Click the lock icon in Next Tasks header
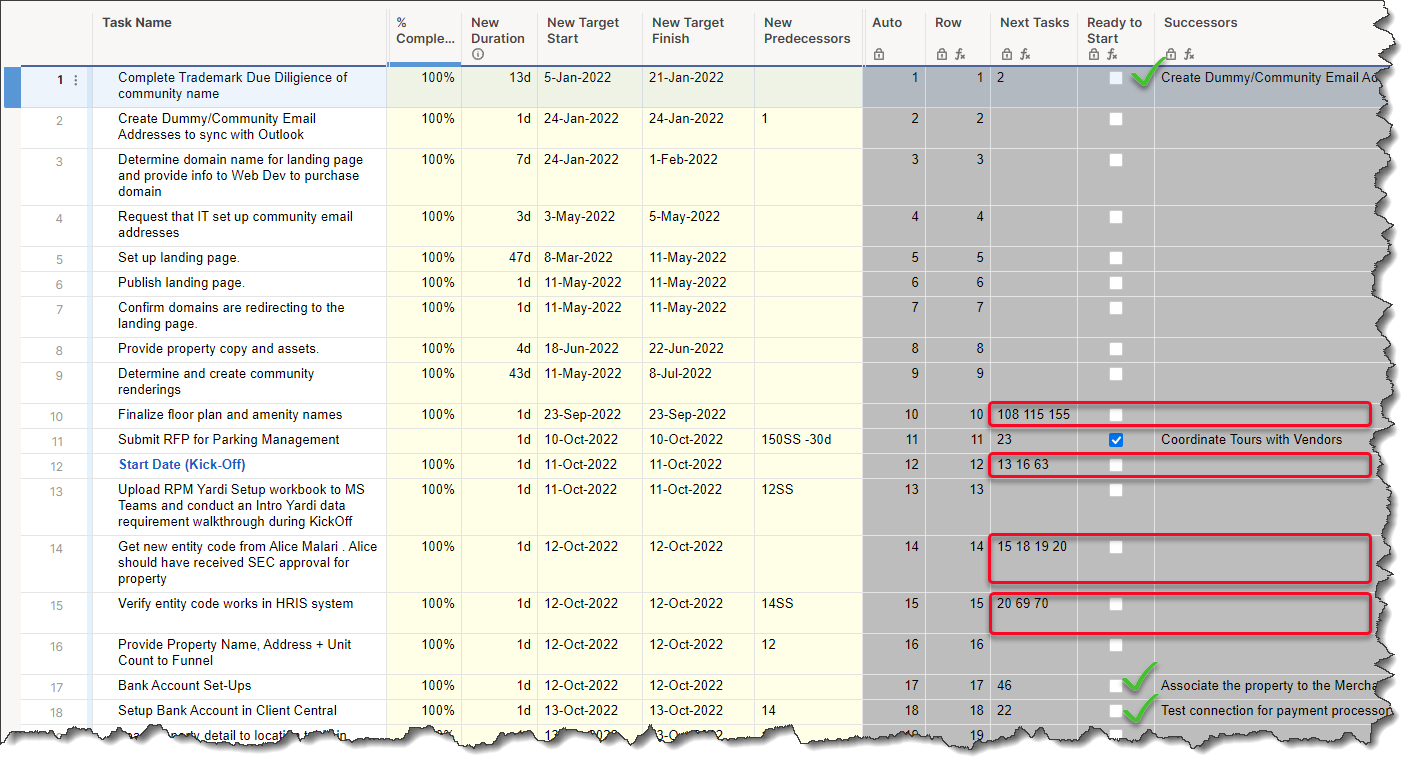The image size is (1418, 770). pos(1007,54)
